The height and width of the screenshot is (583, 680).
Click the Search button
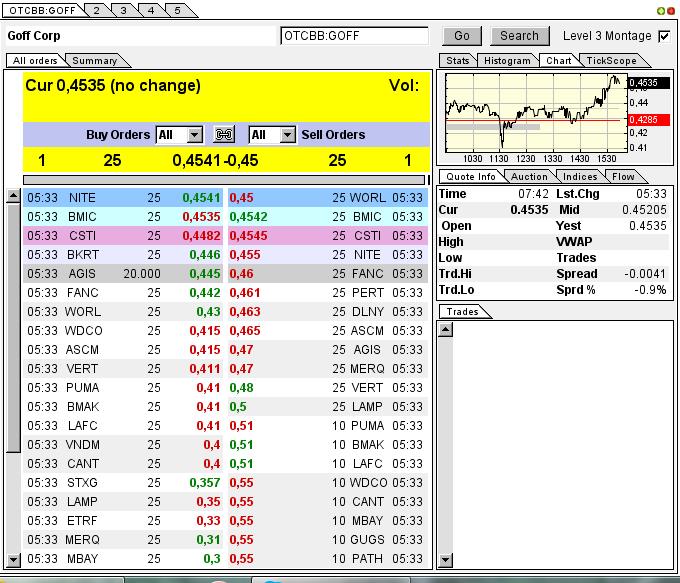pyautogui.click(x=520, y=36)
